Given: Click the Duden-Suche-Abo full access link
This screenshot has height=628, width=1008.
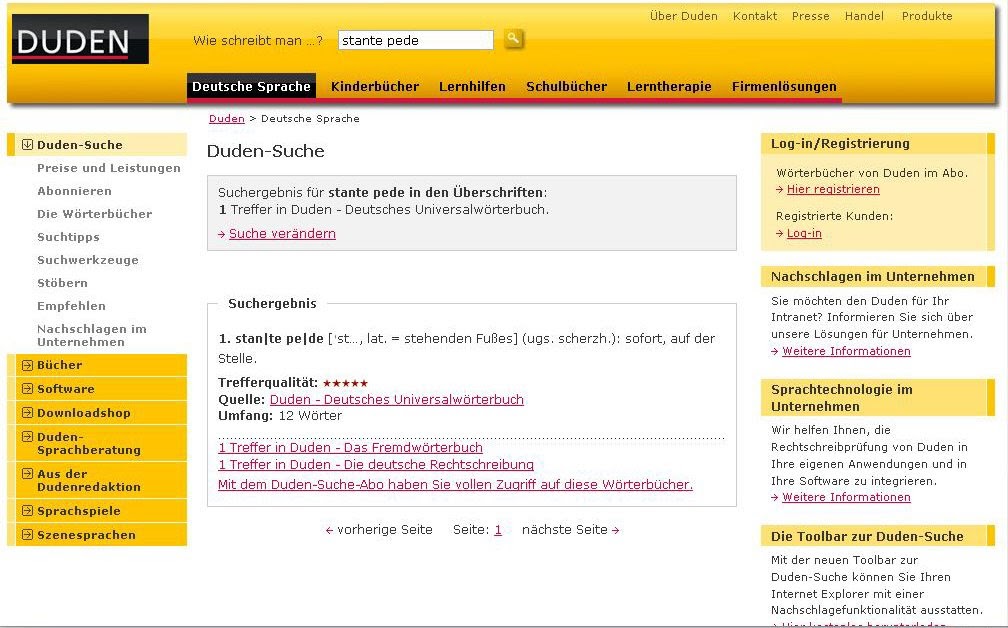Looking at the screenshot, I should pos(455,485).
